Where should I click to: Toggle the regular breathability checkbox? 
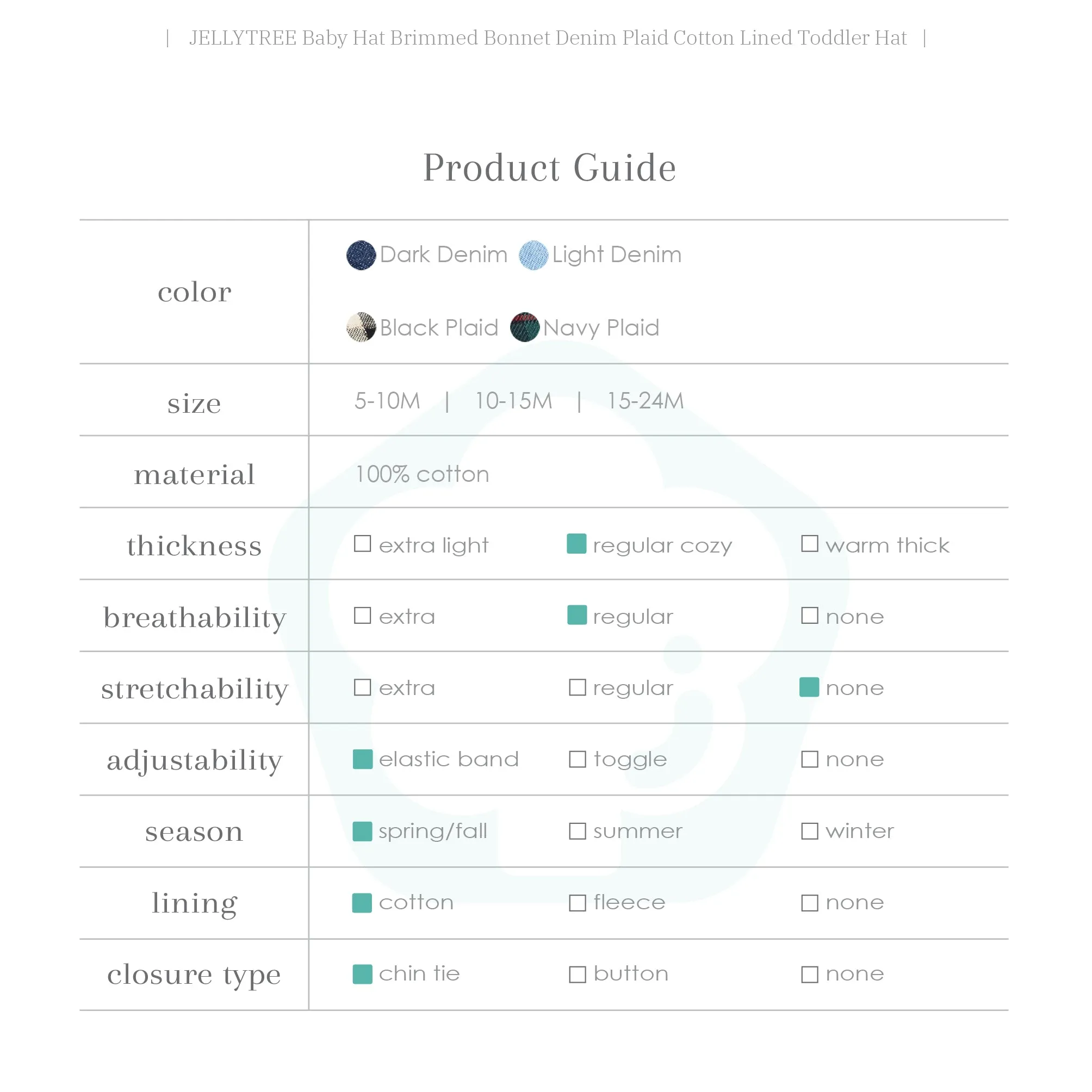pyautogui.click(x=576, y=615)
